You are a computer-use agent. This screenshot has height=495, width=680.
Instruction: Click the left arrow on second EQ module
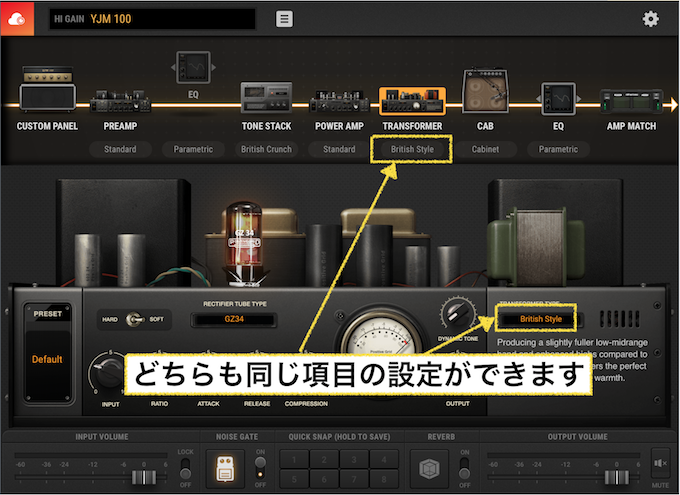pyautogui.click(x=538, y=99)
